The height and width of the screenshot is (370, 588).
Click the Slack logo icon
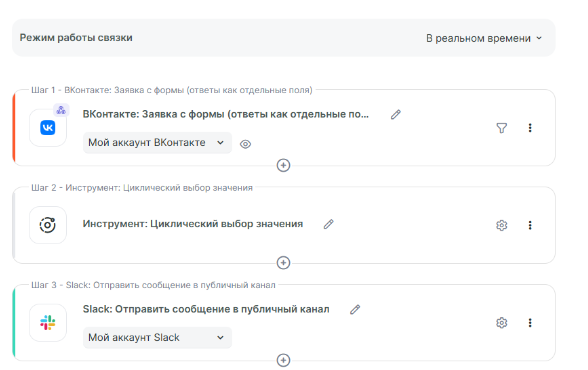pyautogui.click(x=48, y=323)
